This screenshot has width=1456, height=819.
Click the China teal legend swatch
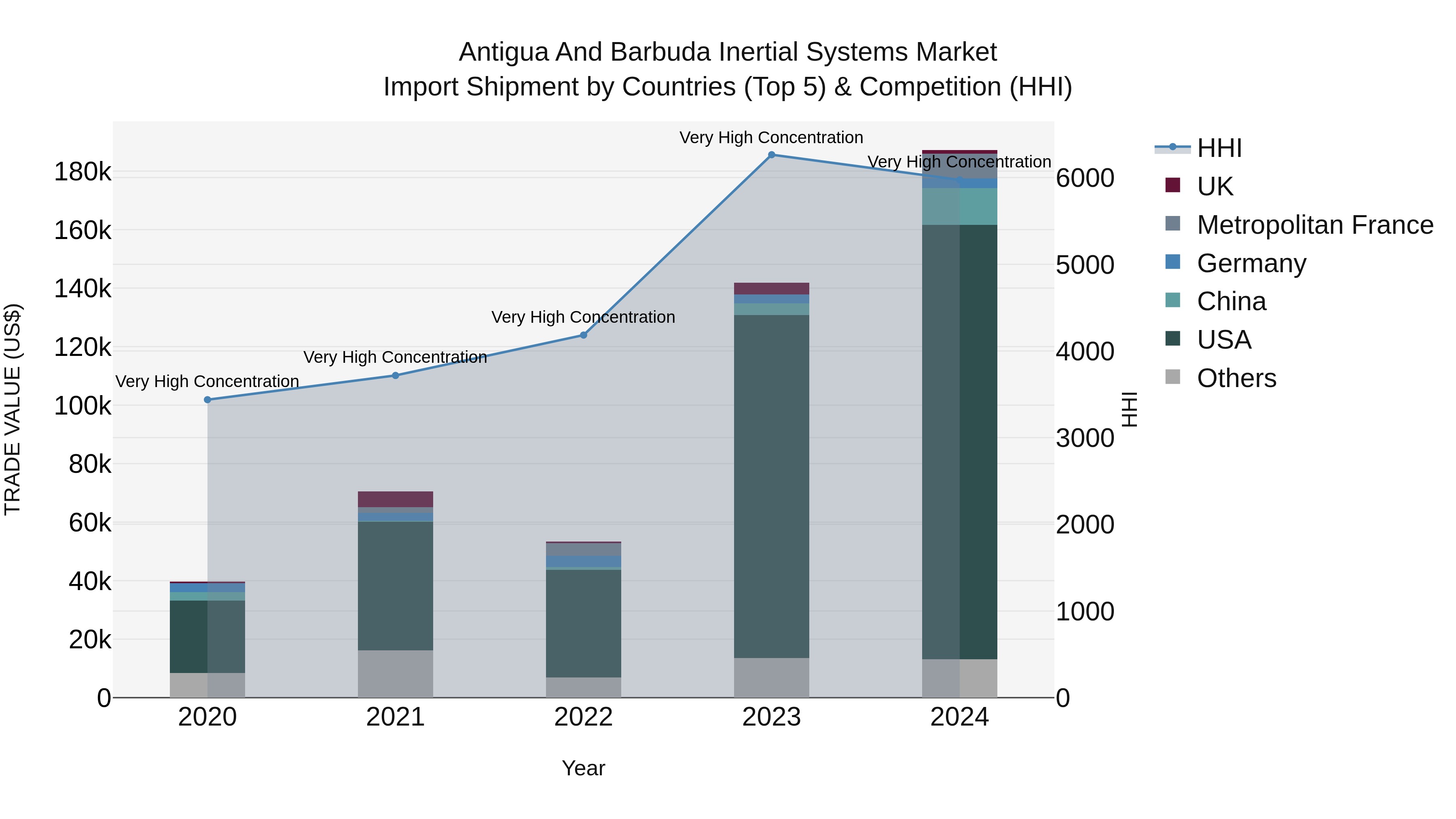click(1173, 300)
